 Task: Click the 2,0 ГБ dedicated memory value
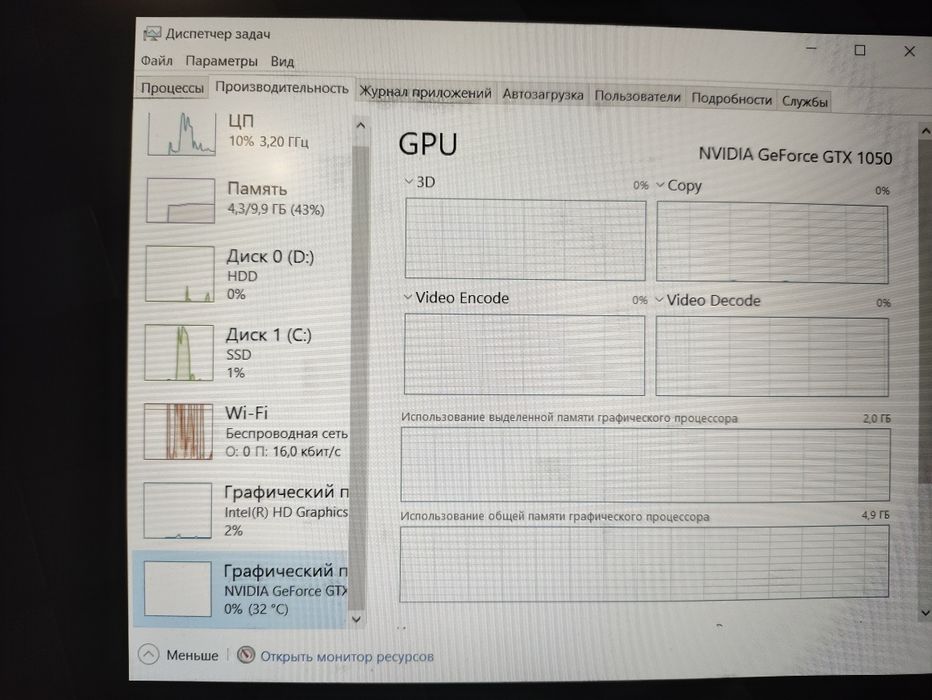(877, 418)
